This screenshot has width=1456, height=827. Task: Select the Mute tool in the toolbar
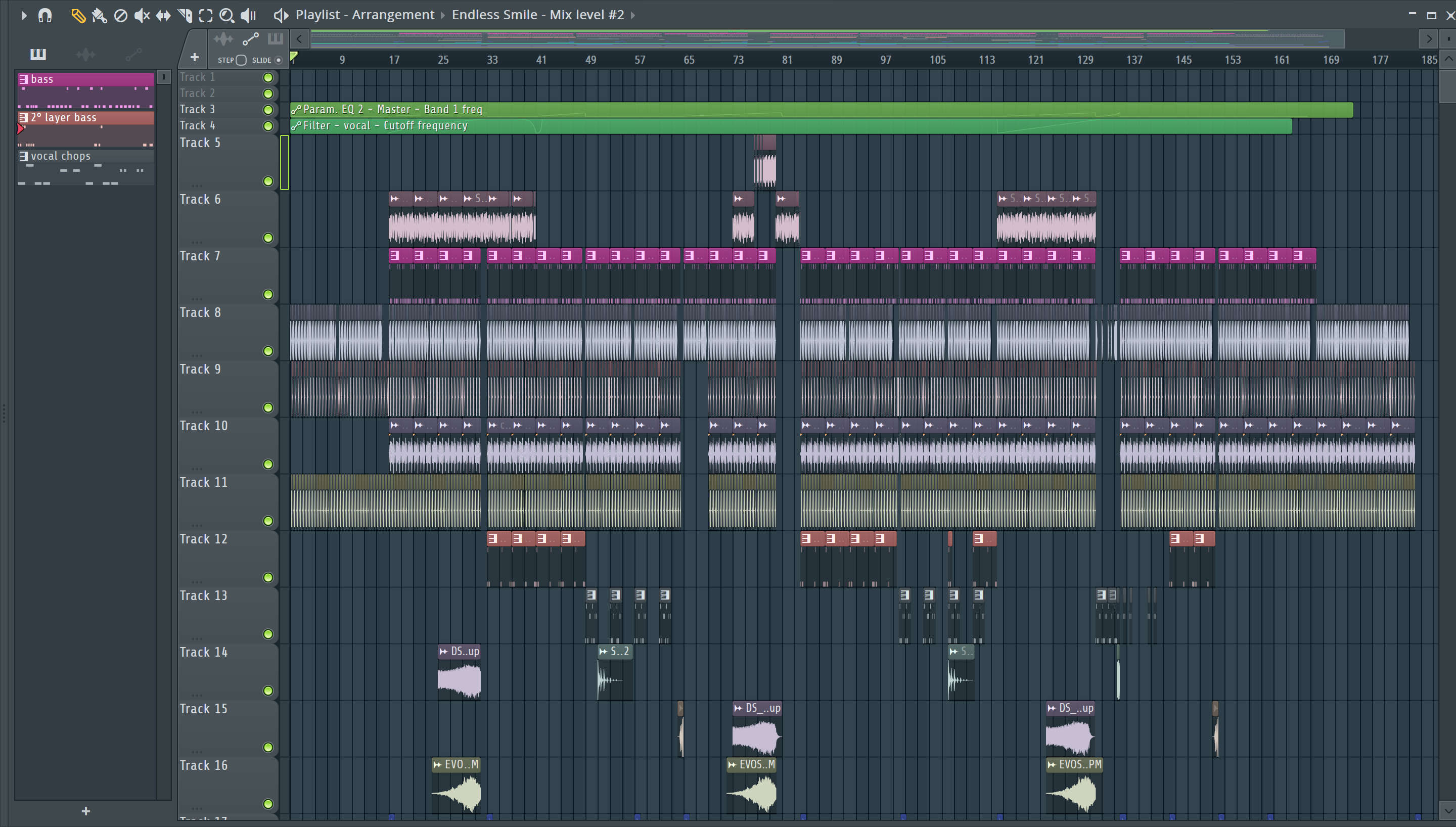pyautogui.click(x=142, y=15)
